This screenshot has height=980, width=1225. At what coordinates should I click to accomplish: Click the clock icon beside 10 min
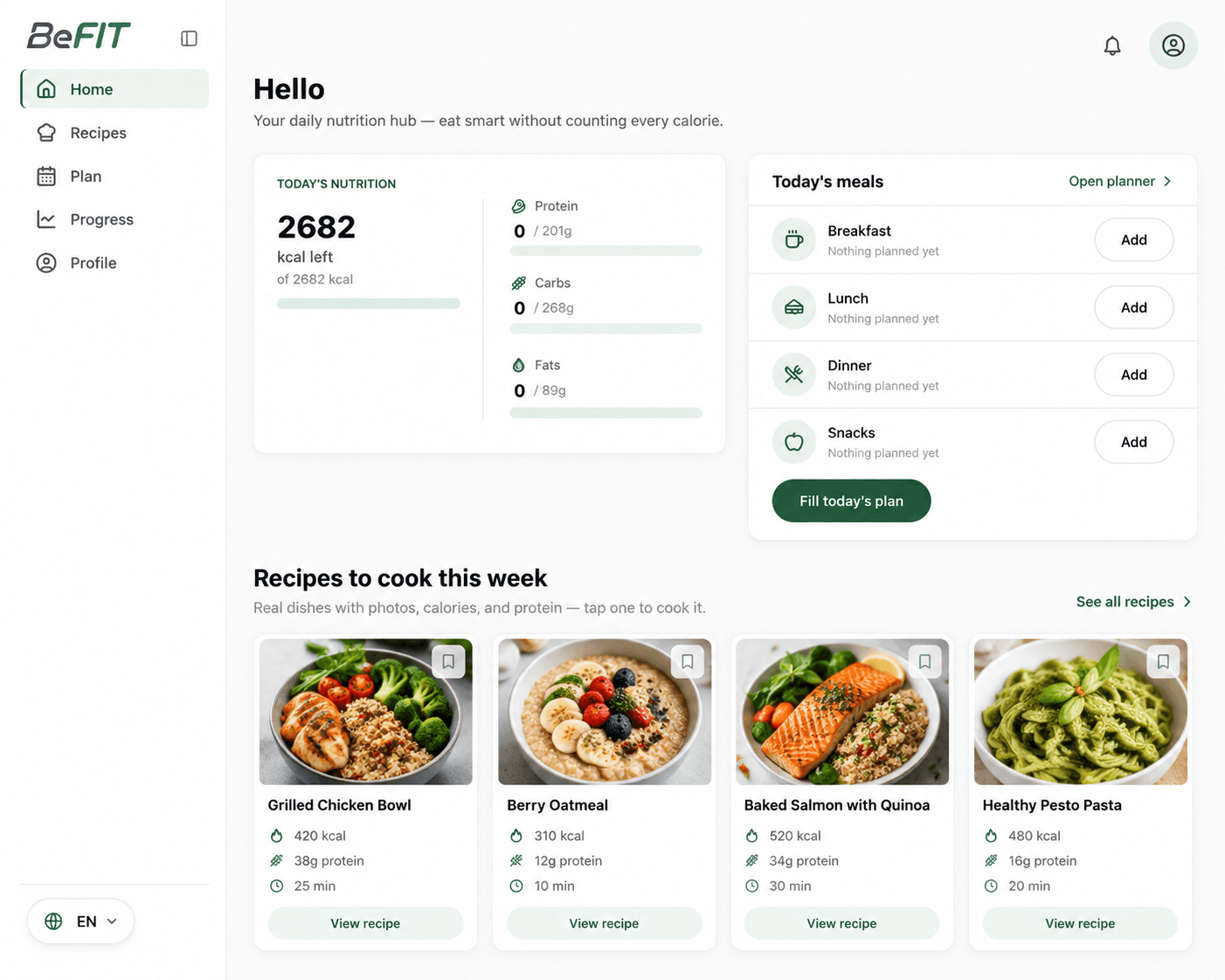[x=516, y=886]
